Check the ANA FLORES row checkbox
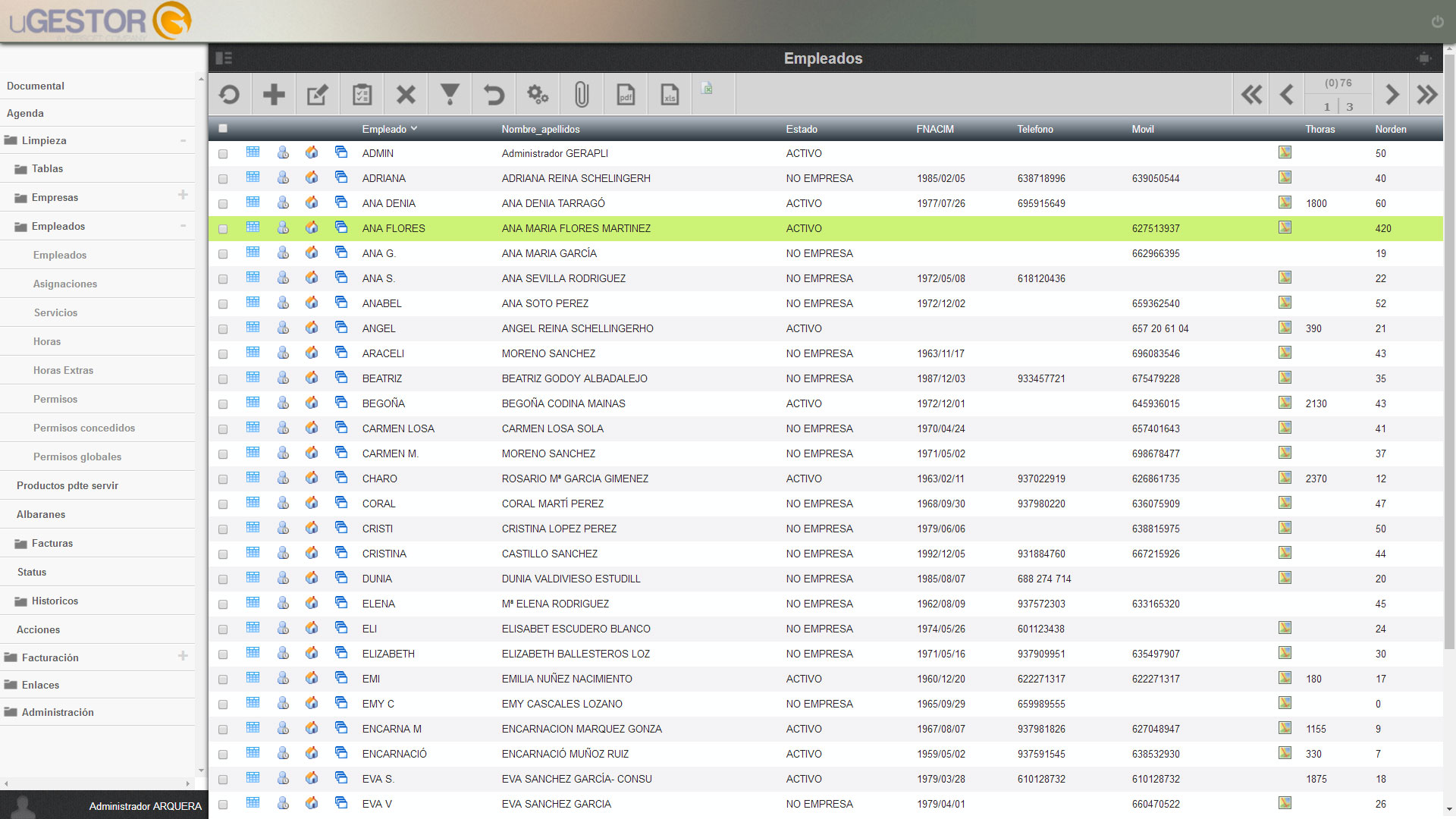The image size is (1456, 819). 223,229
